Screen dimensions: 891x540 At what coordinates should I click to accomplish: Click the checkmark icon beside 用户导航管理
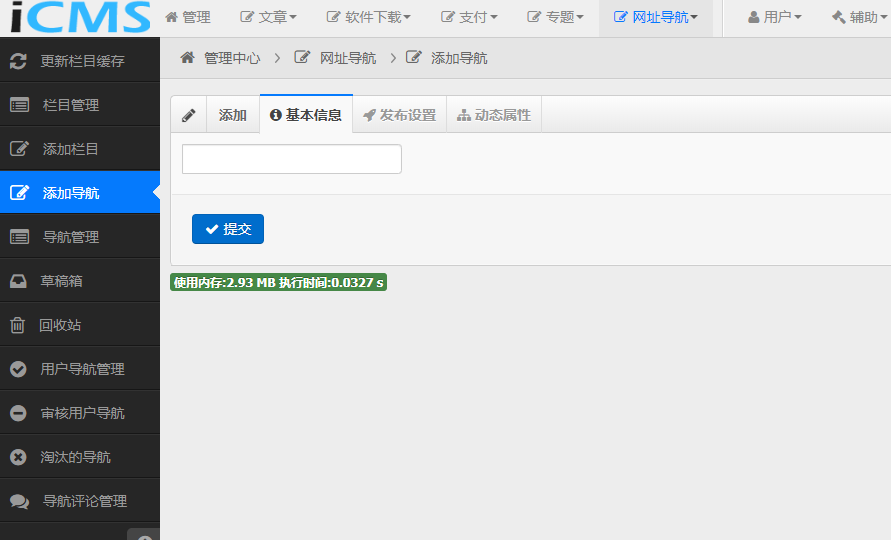[x=18, y=369]
